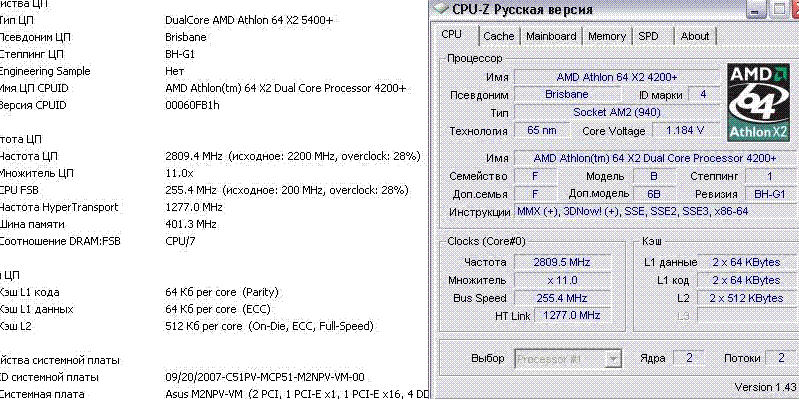This screenshot has width=799, height=402.
Task: Click the L2 cache 2 x 512 KBytes field
Action: click(746, 298)
